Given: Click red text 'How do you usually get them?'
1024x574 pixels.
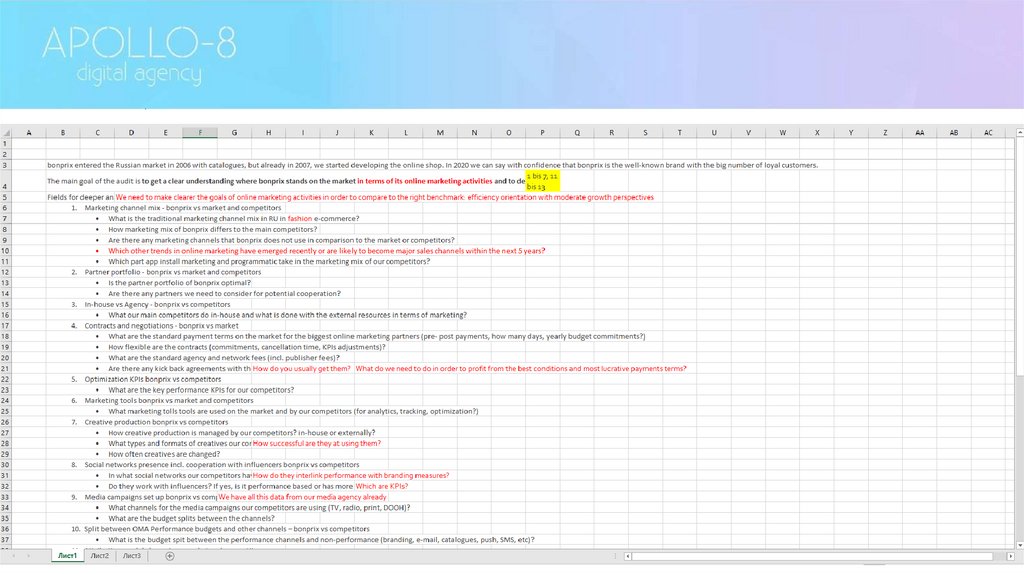Looking at the screenshot, I should coord(302,369).
